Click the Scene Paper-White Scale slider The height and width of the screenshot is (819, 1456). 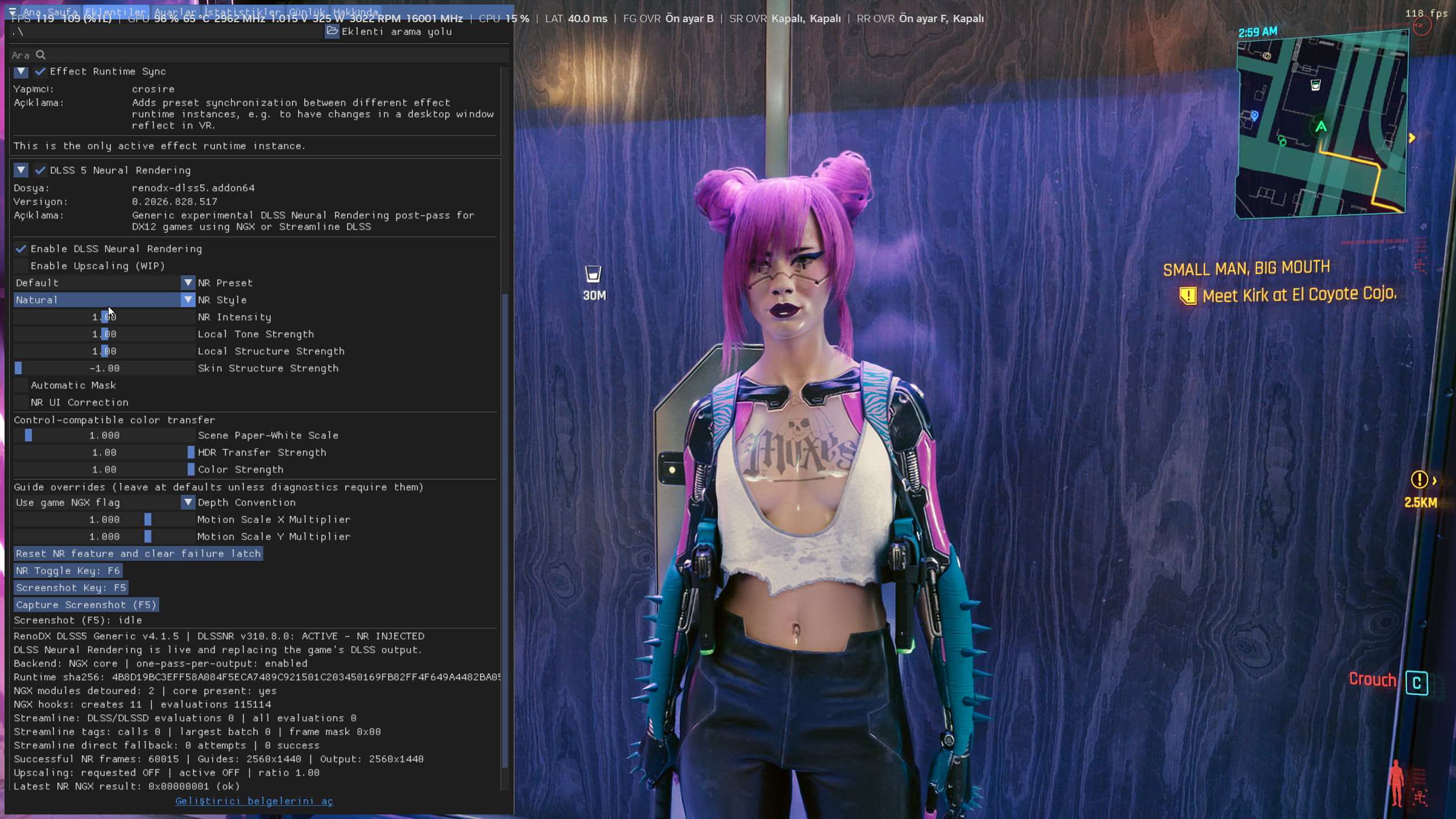click(x=104, y=436)
